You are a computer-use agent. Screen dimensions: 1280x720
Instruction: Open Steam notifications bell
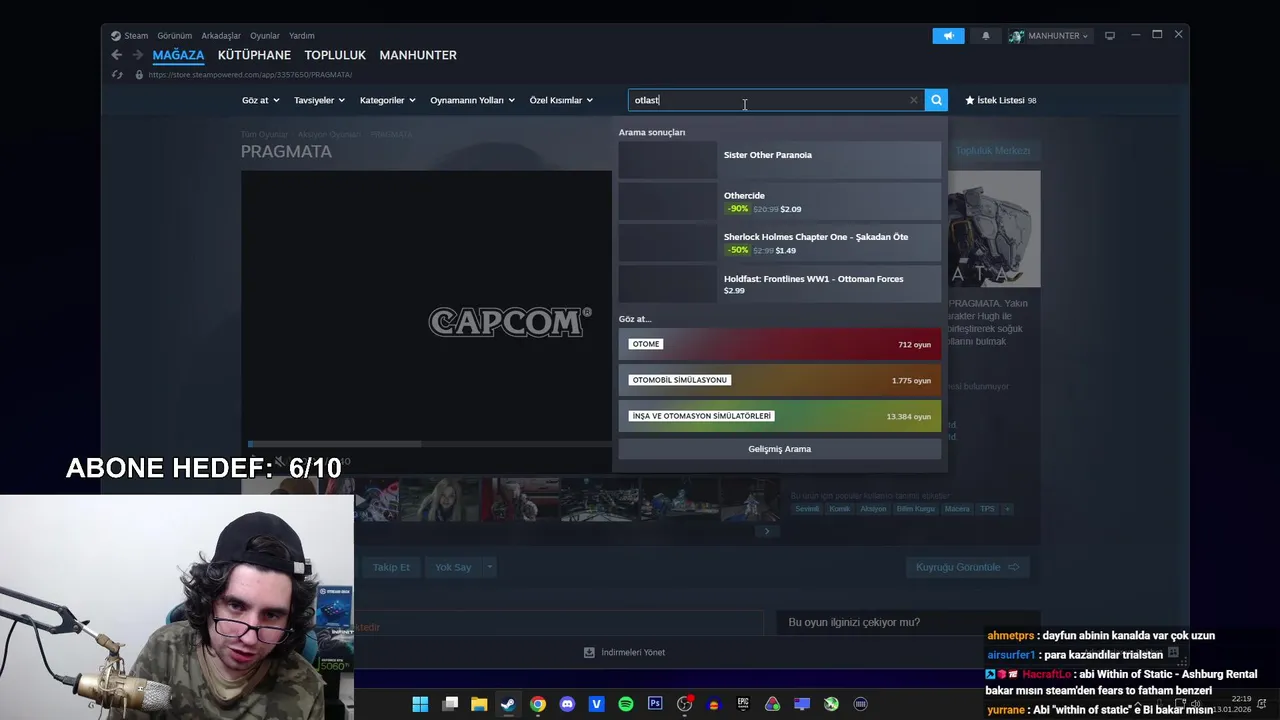tap(985, 36)
